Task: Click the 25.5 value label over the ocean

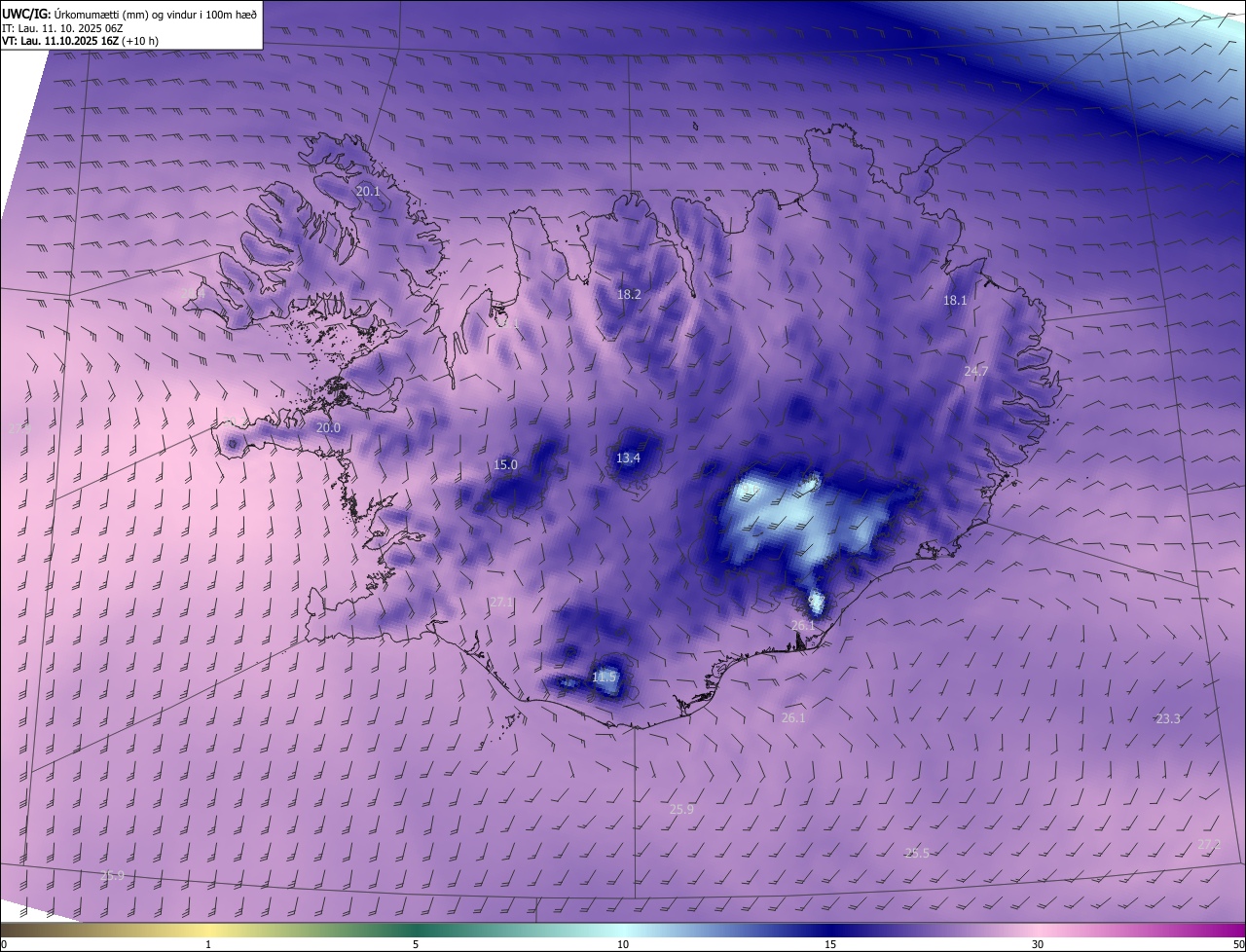Action: click(x=917, y=853)
